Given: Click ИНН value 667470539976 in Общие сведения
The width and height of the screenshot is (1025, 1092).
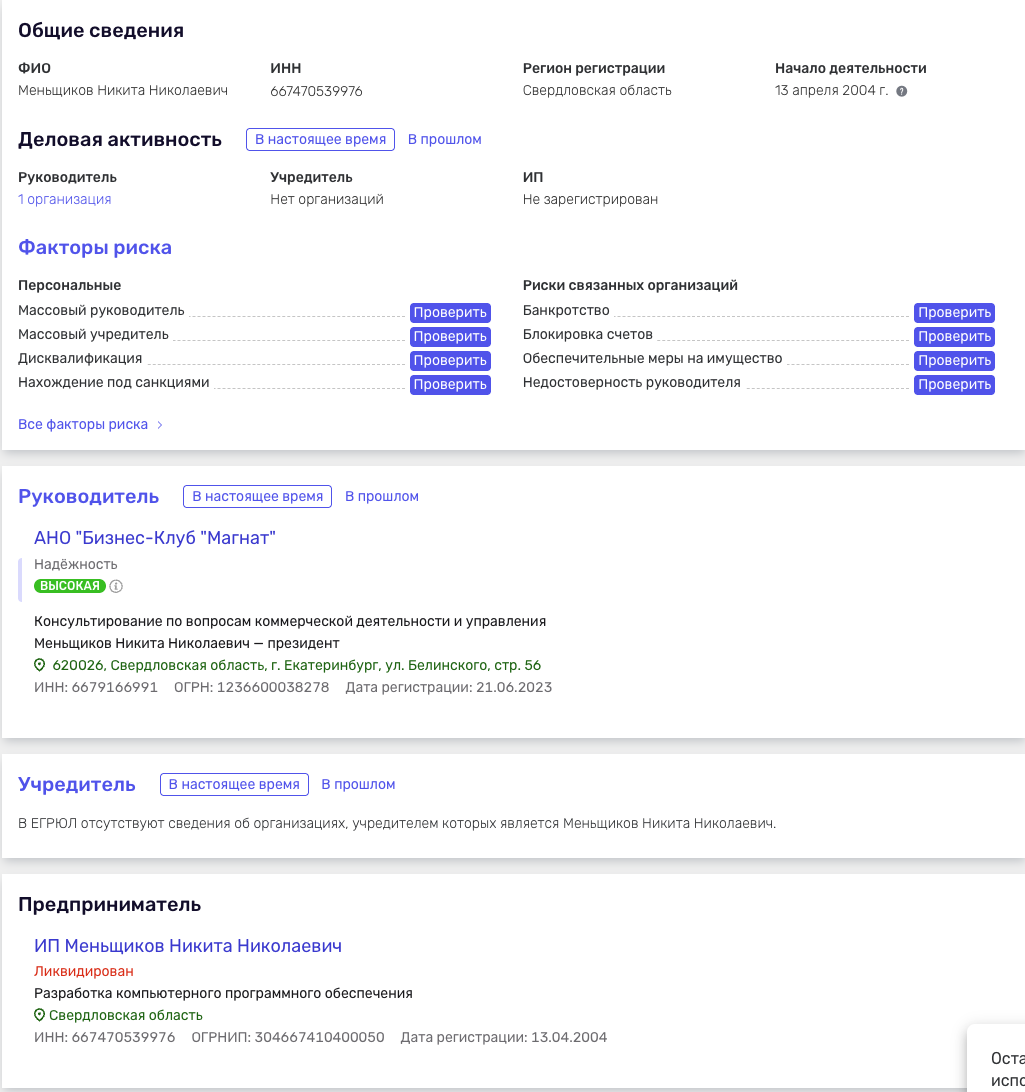Looking at the screenshot, I should click(x=316, y=91).
